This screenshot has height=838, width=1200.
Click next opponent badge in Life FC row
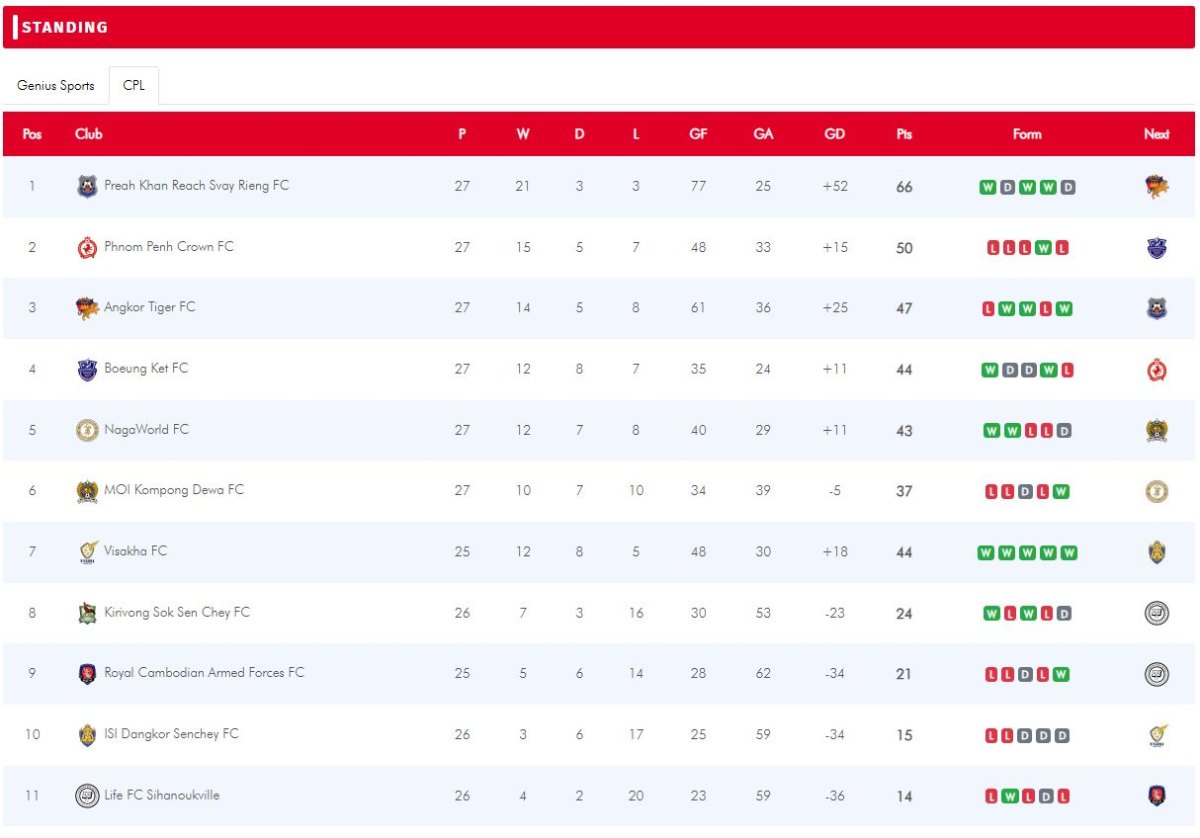tap(1156, 796)
